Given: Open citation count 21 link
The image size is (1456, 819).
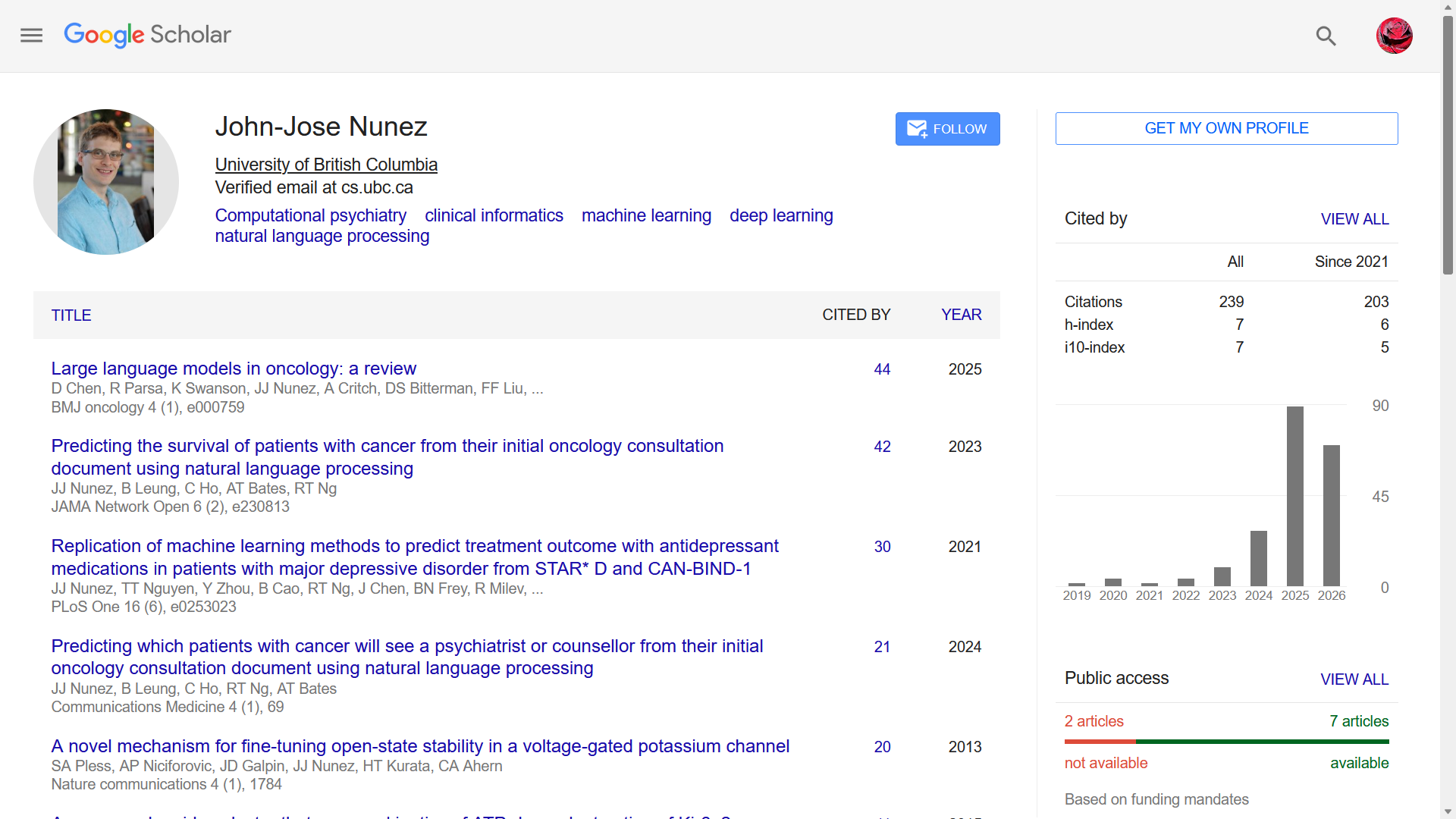Looking at the screenshot, I should 882,647.
